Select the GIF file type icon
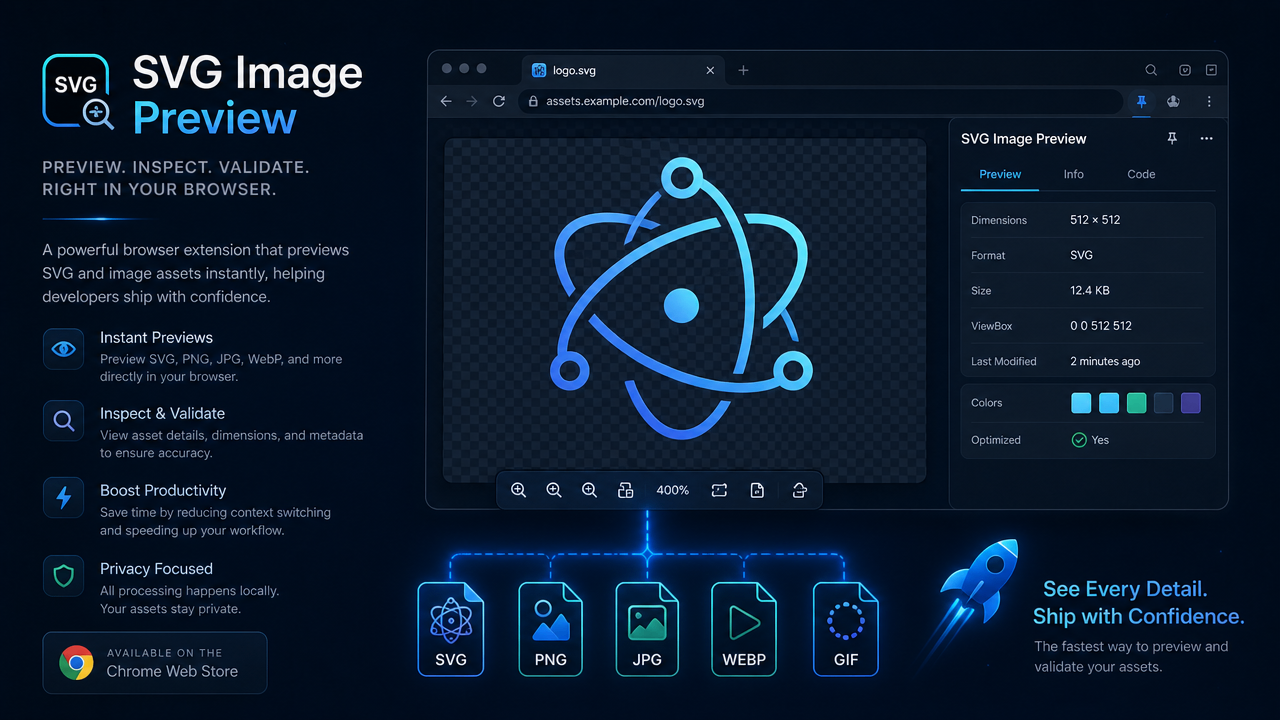The image size is (1280, 720). pyautogui.click(x=846, y=629)
